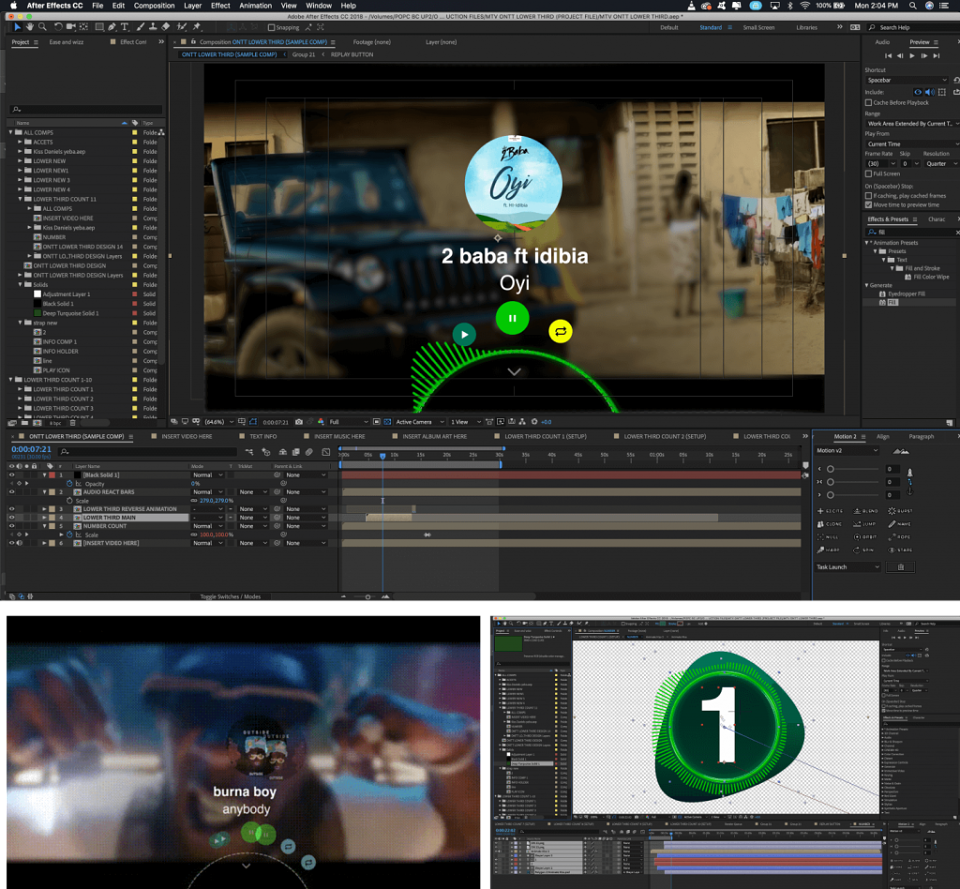Click Toggle Switches / Modes button
The width and height of the screenshot is (960, 889).
(230, 596)
